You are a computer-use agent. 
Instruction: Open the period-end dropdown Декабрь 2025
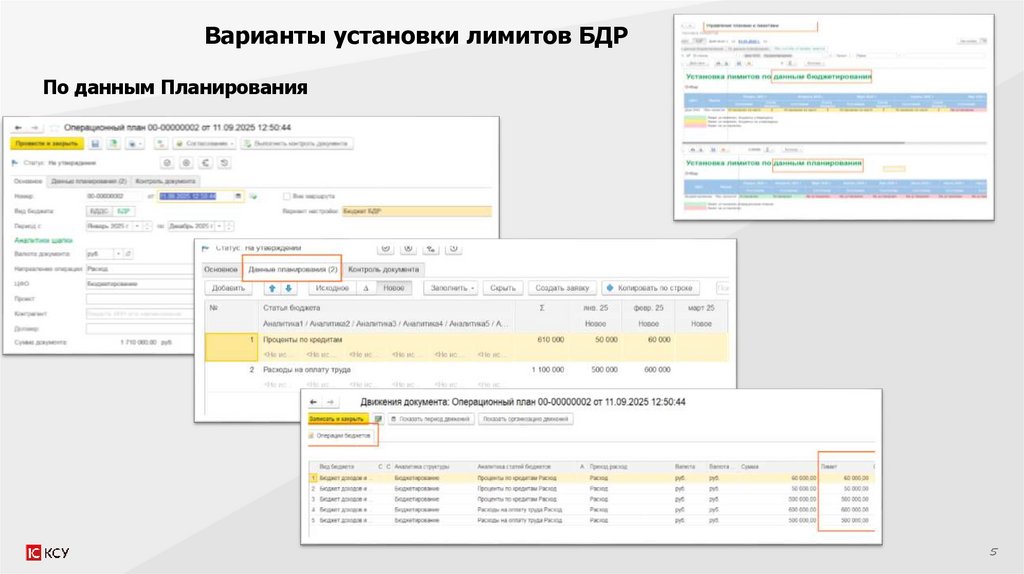219,226
